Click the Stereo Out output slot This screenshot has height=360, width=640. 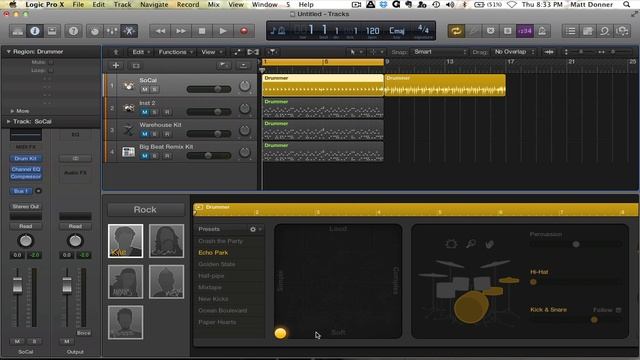pyautogui.click(x=25, y=207)
